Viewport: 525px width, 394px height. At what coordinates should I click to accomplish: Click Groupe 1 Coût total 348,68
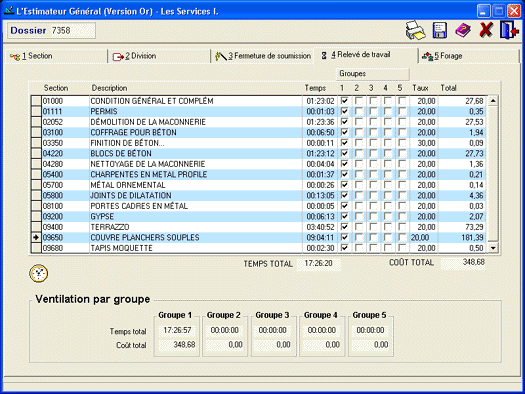pyautogui.click(x=177, y=345)
